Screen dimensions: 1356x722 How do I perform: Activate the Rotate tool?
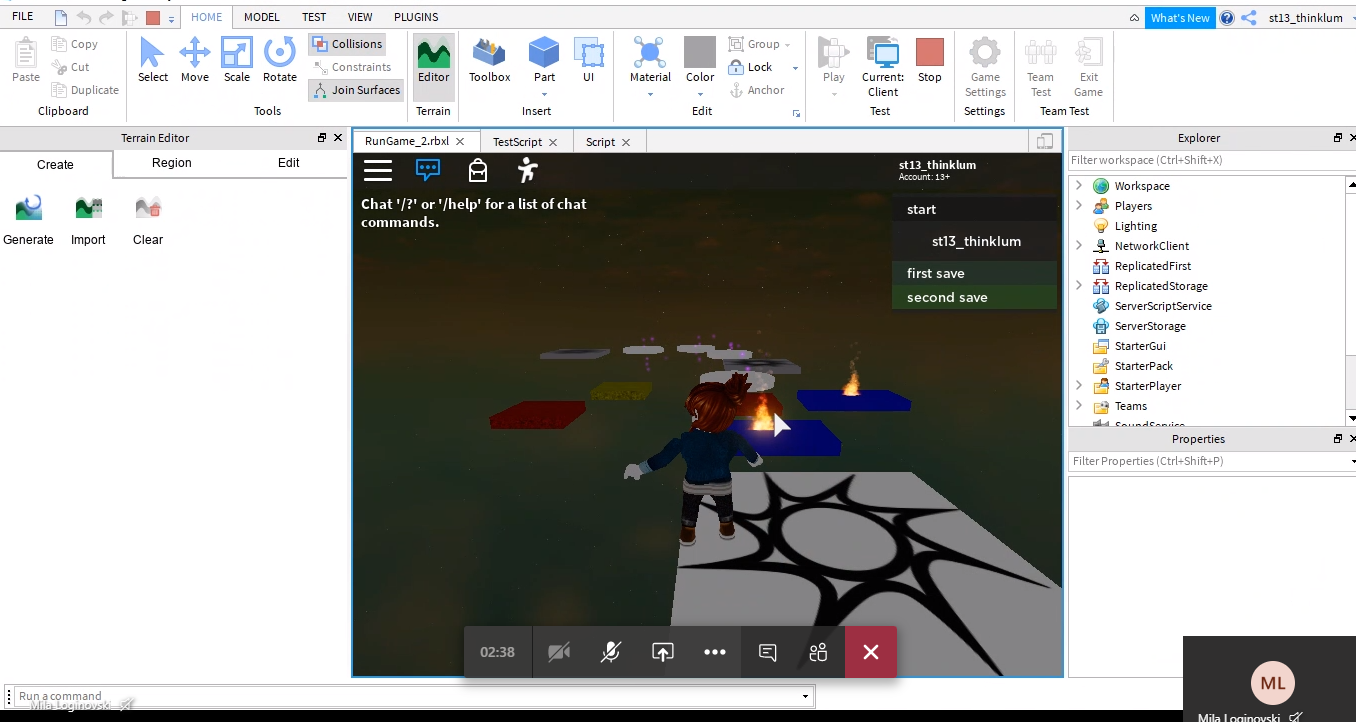[280, 60]
